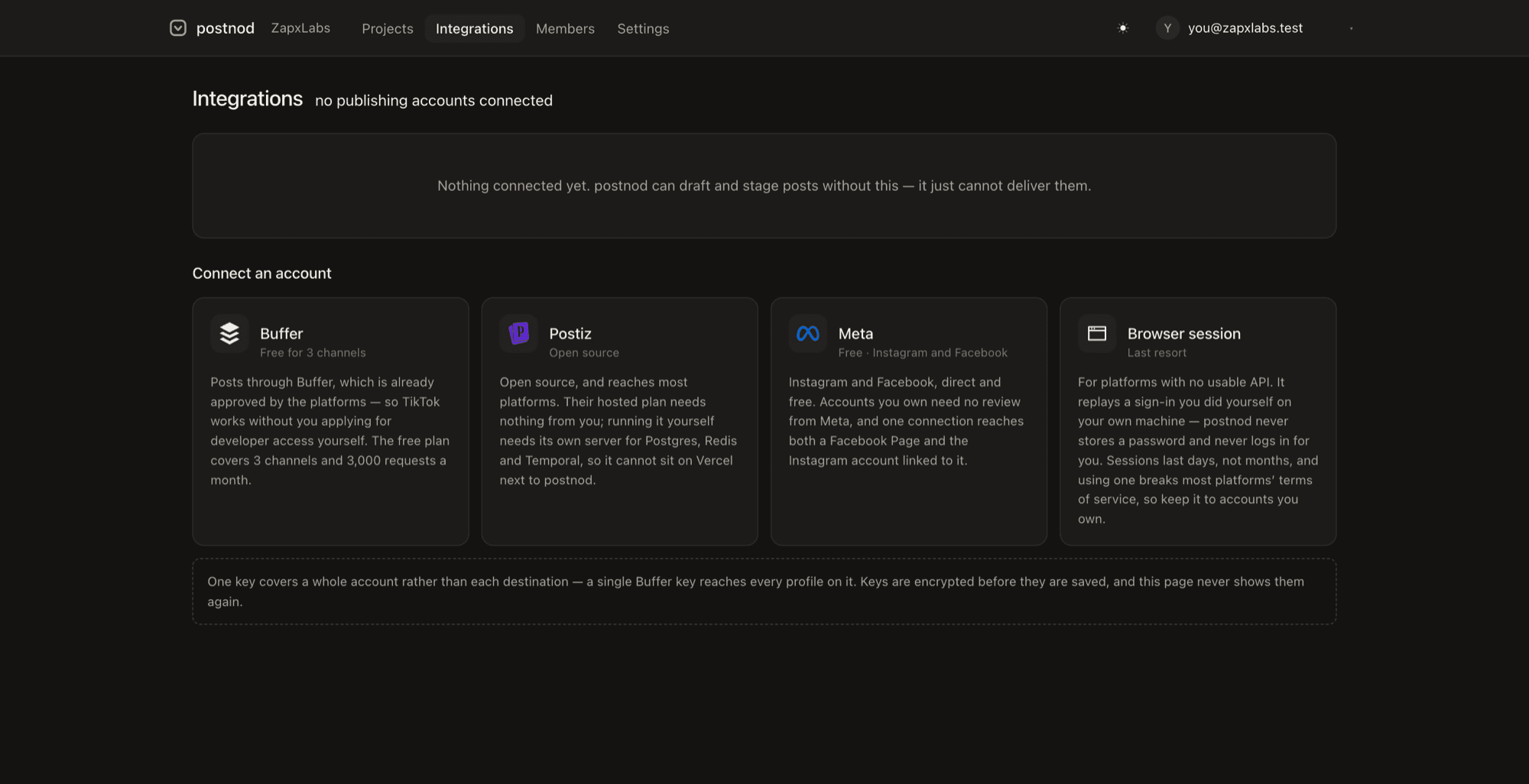The width and height of the screenshot is (1529, 784).
Task: Click 'Free · Instagram and Facebook' subtitle
Action: click(923, 353)
